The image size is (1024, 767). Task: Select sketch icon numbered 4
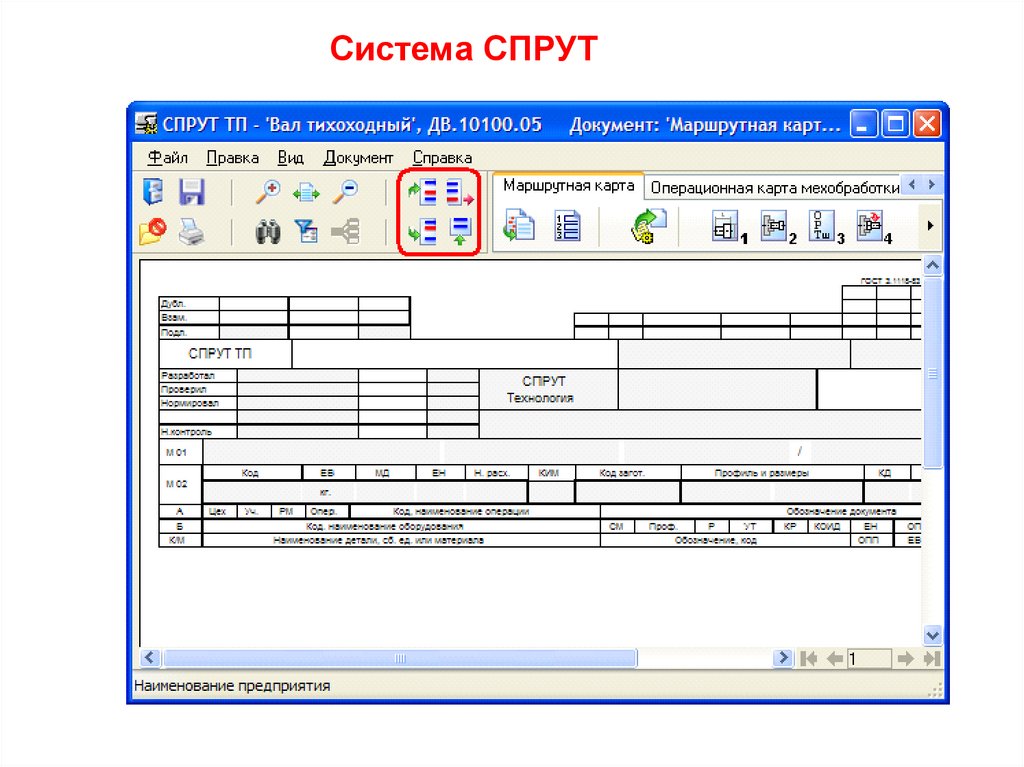(874, 227)
